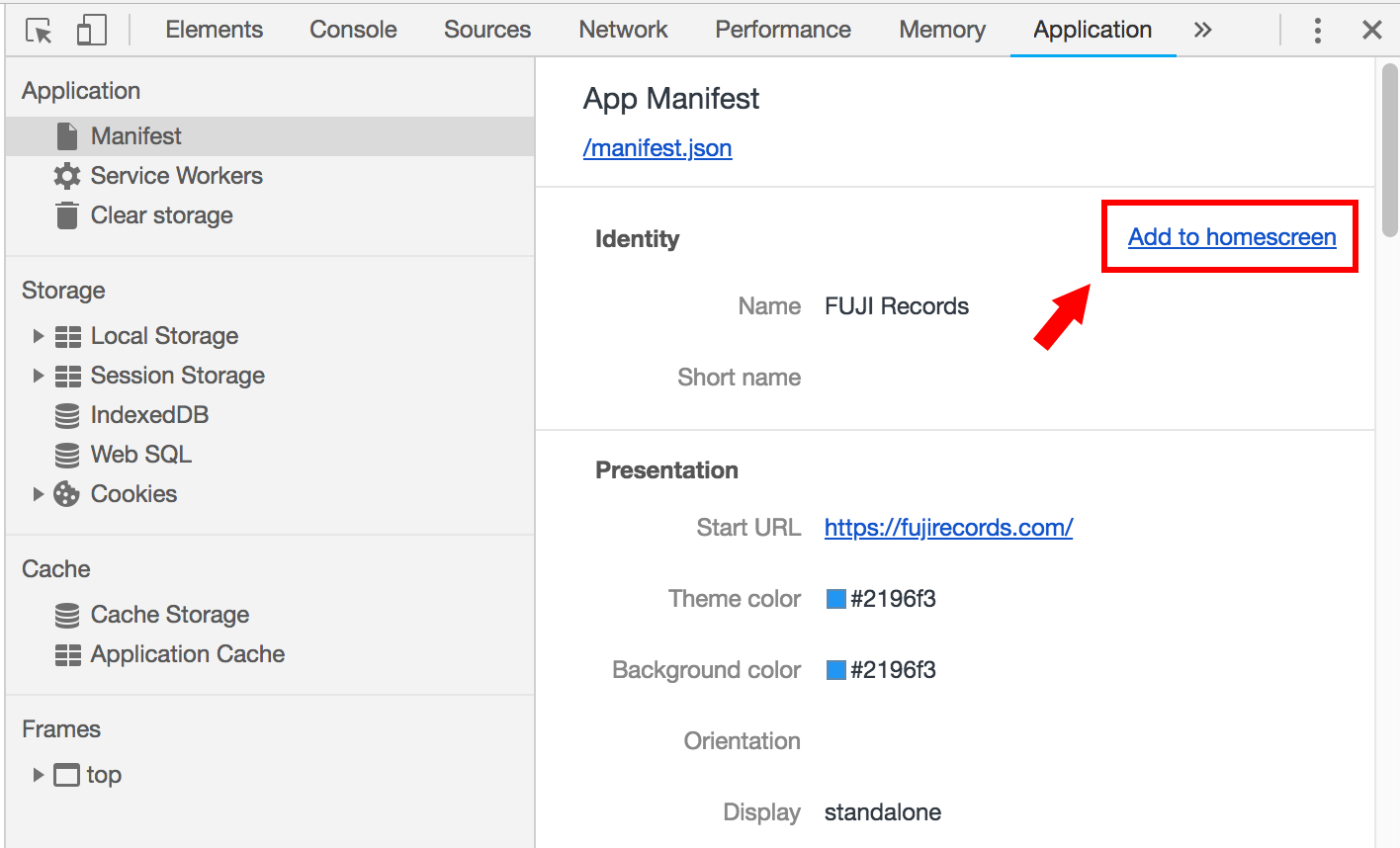Open the /manifest.json link

pos(657,148)
